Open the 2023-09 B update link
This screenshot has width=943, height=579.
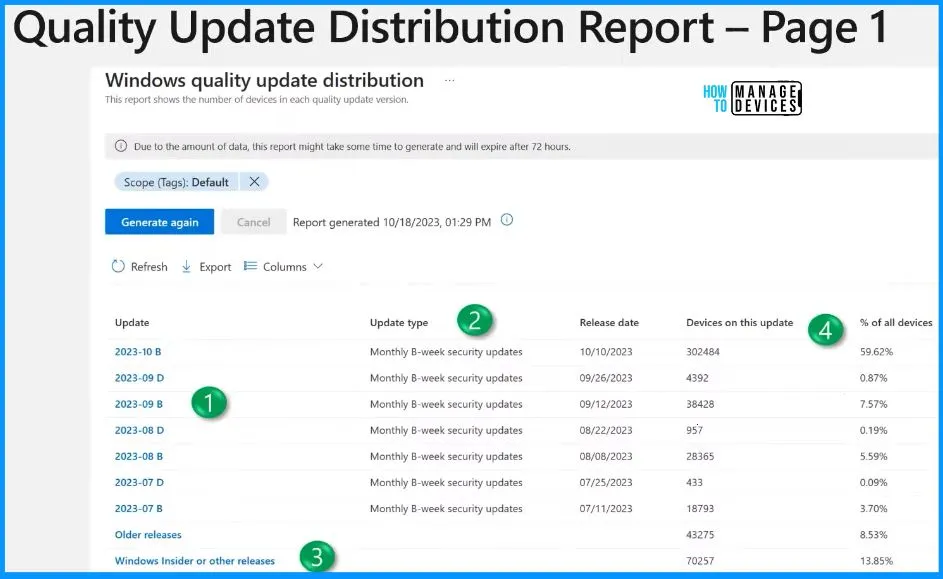pyautogui.click(x=139, y=404)
